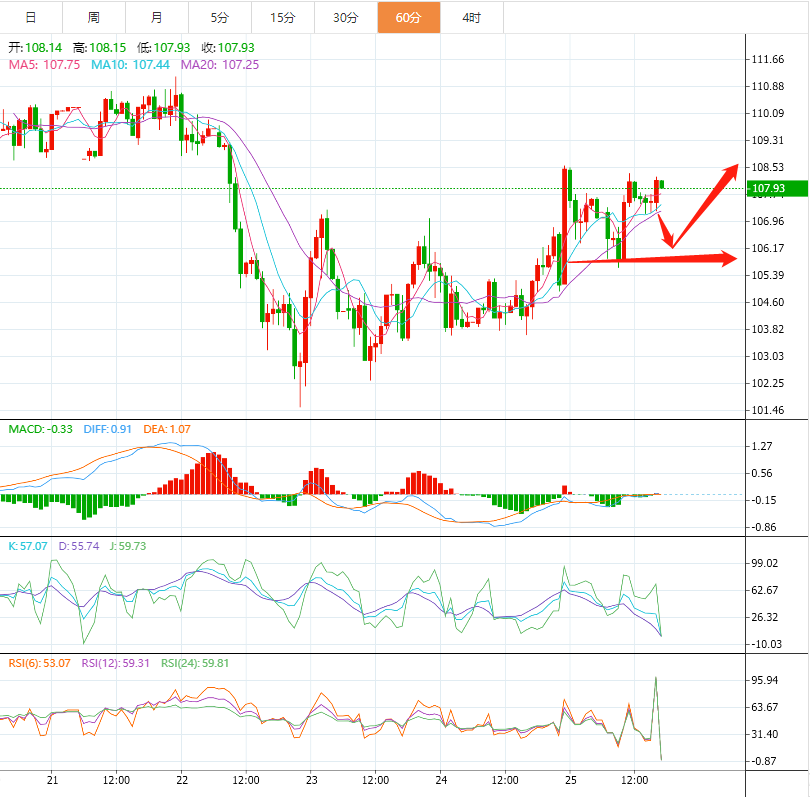Switch to the 日 daily timeframe tab
The height and width of the screenshot is (797, 810).
click(31, 18)
